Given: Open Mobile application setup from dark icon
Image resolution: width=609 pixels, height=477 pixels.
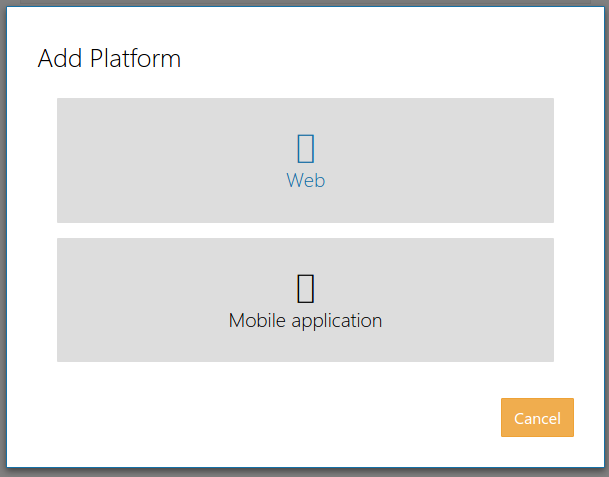Looking at the screenshot, I should [x=306, y=288].
